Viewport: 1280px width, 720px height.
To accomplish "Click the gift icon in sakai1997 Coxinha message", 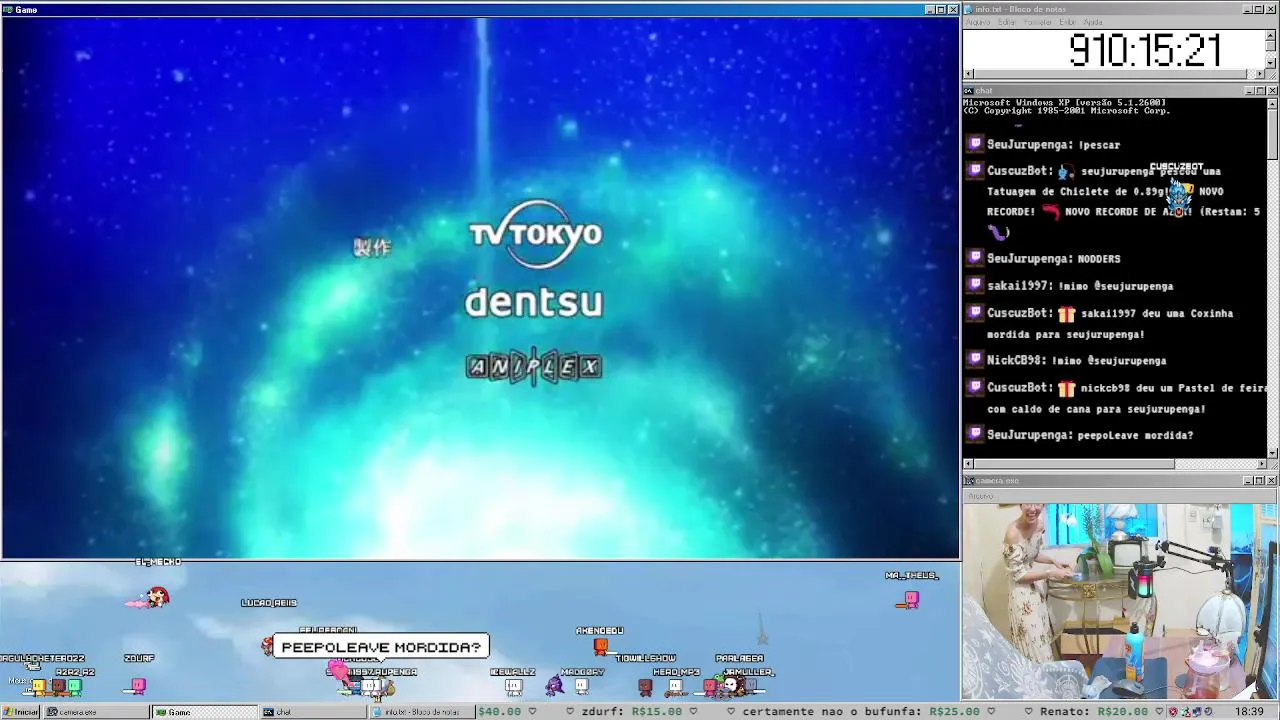I will tap(1066, 314).
